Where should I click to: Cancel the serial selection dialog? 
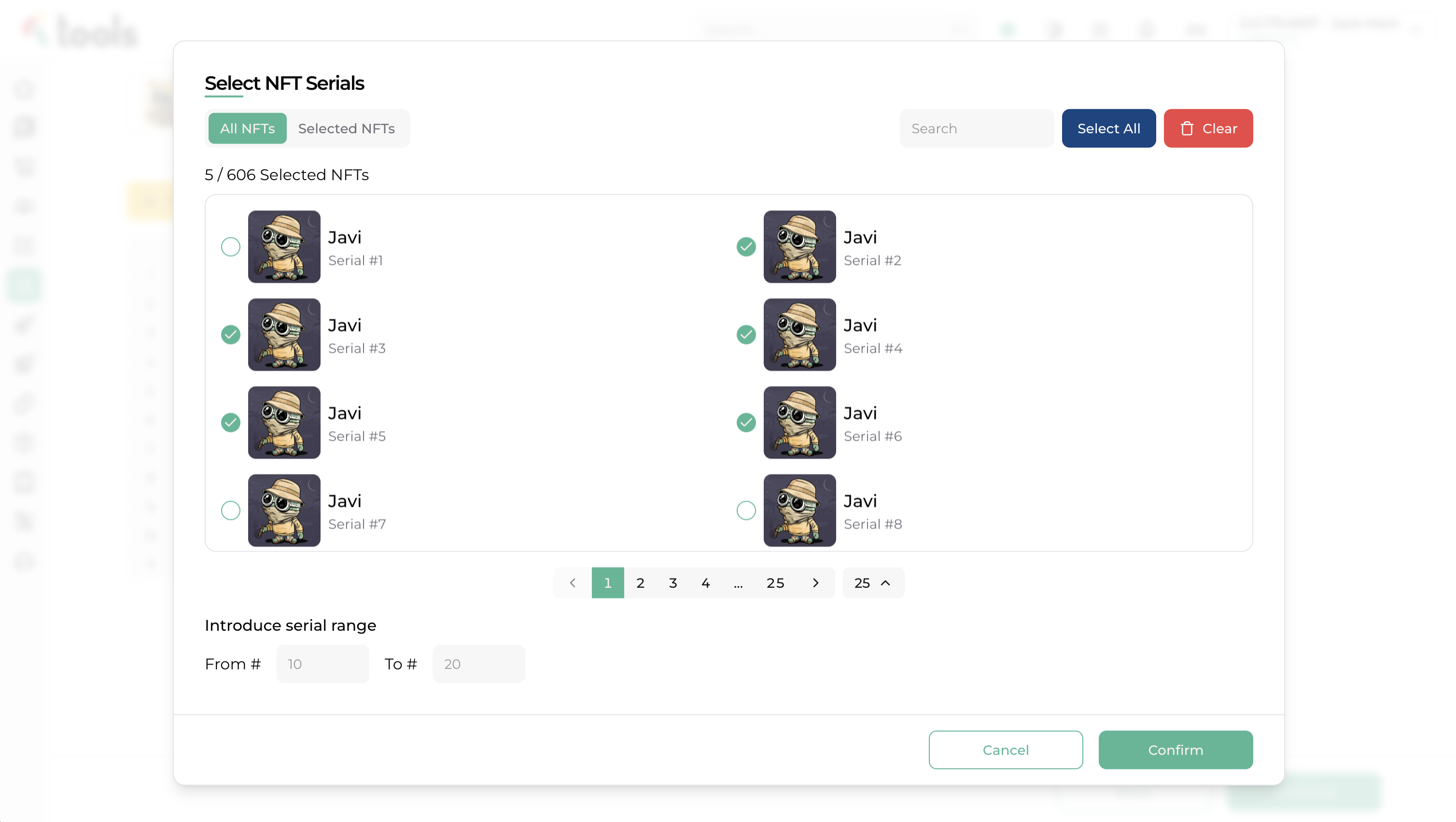[1006, 750]
